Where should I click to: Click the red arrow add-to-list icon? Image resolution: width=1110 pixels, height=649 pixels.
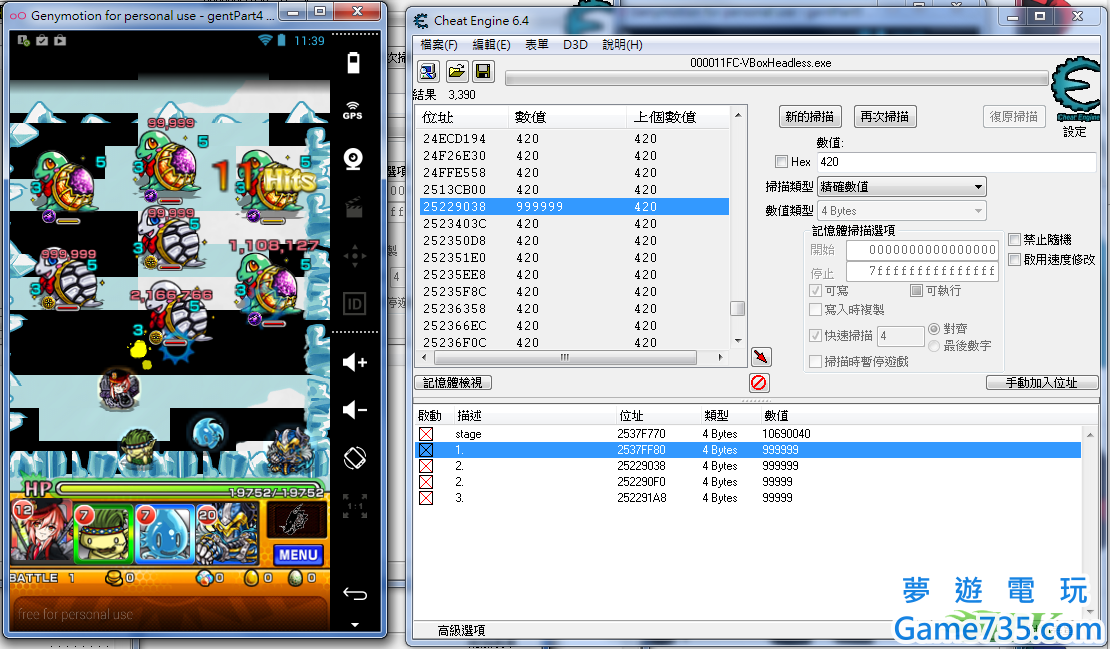coord(760,357)
